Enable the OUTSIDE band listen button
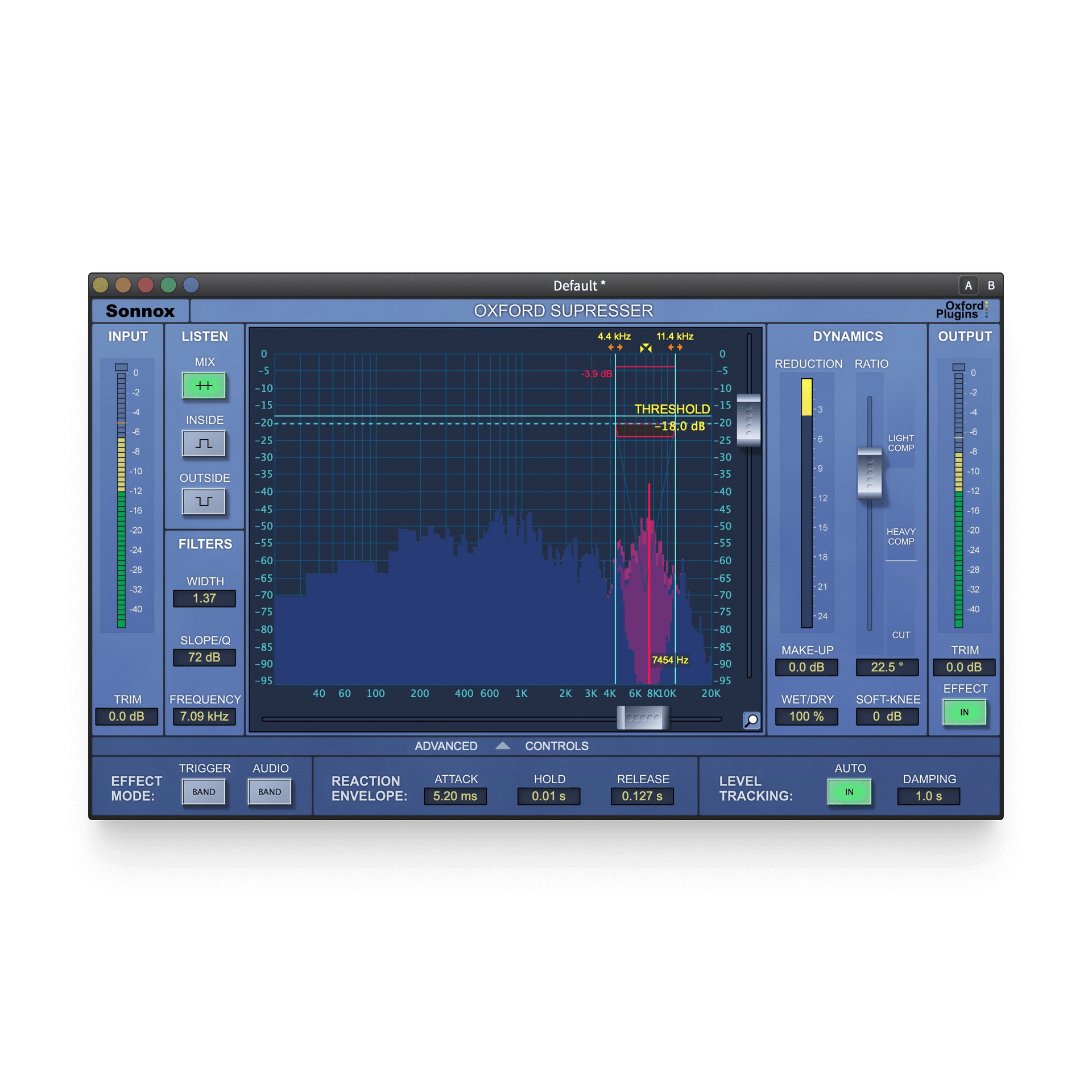 tap(204, 502)
